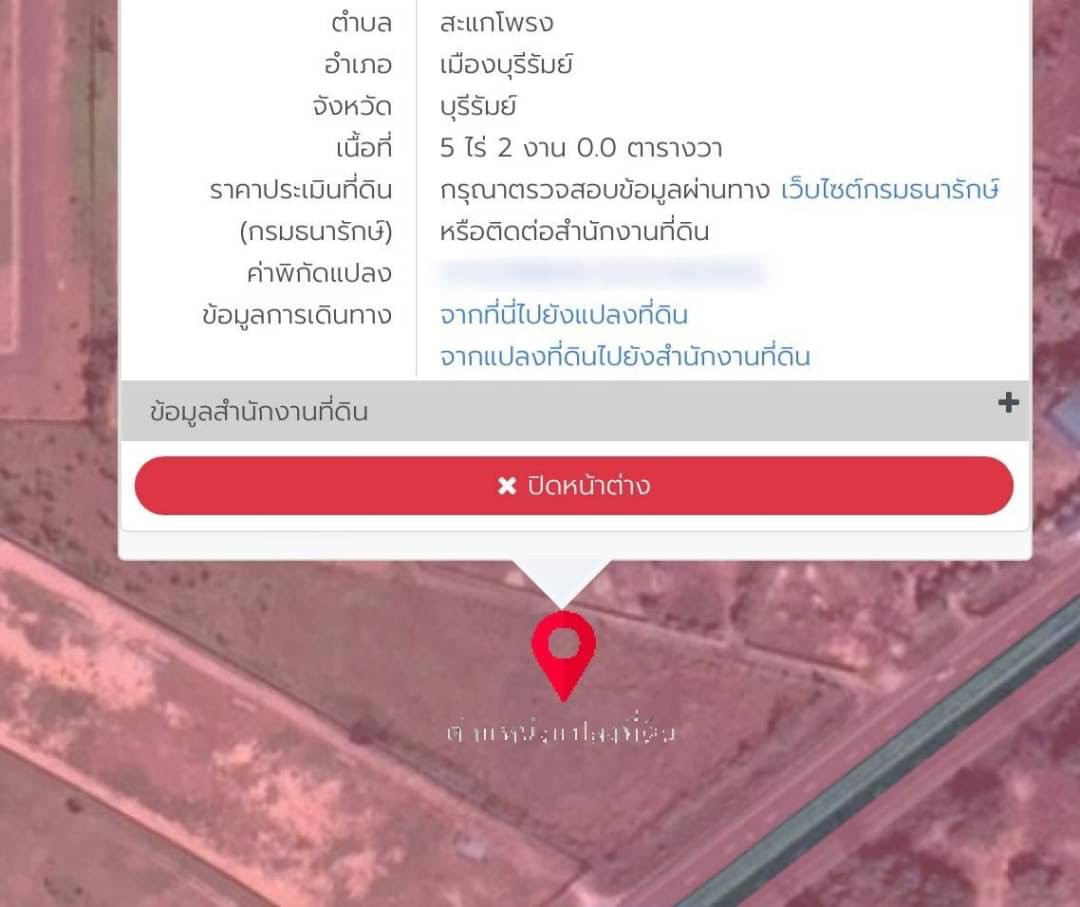Viewport: 1080px width, 907px height.
Task: Open the เว็บไซต์กรมธนารักษ์ link
Action: pos(890,189)
